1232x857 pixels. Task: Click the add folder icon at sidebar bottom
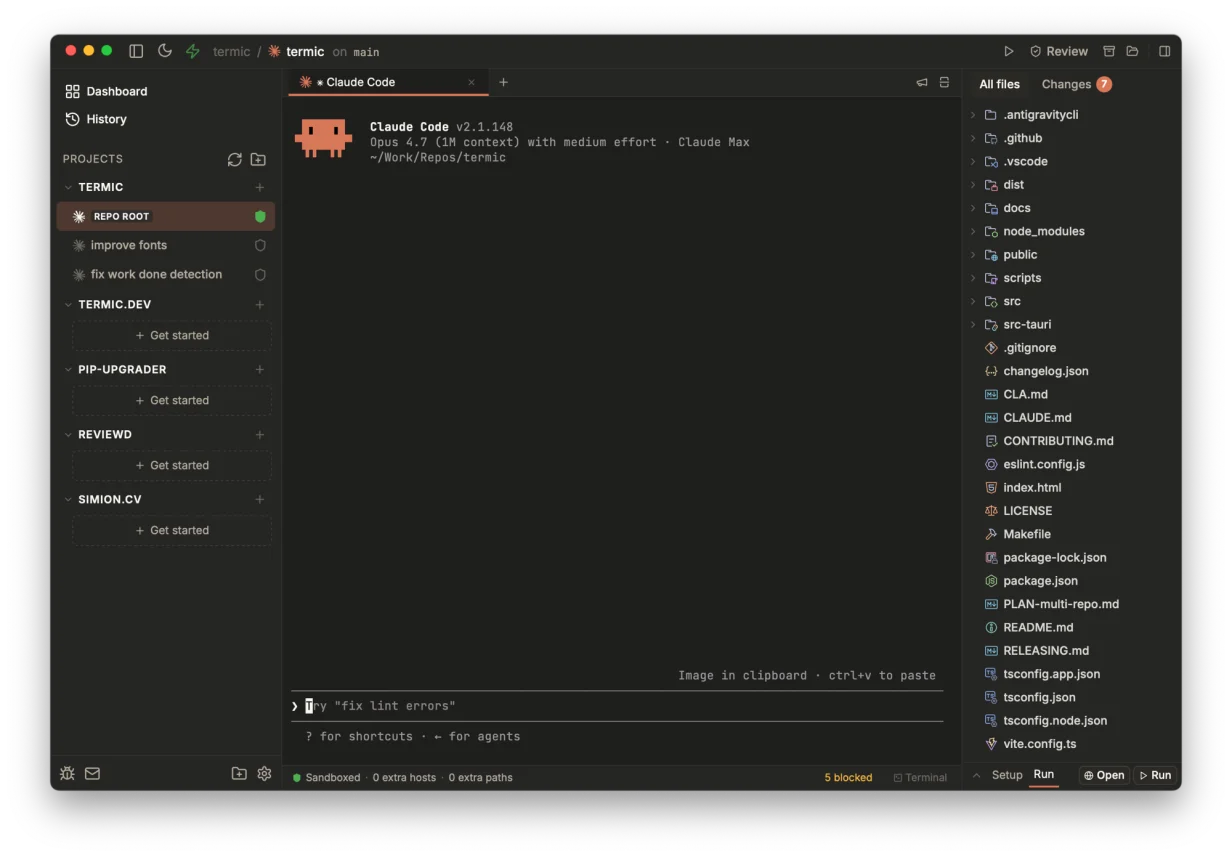239,773
